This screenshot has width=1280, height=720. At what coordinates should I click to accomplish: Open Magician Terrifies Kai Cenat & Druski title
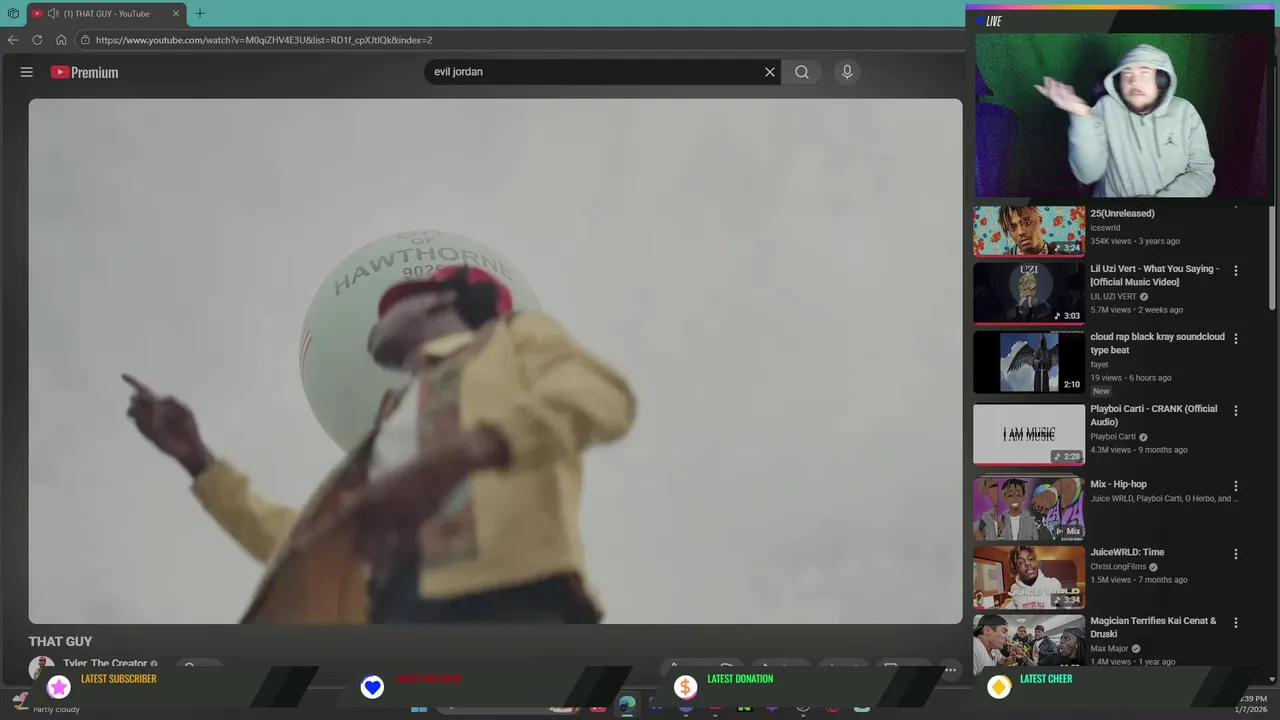tap(1153, 627)
